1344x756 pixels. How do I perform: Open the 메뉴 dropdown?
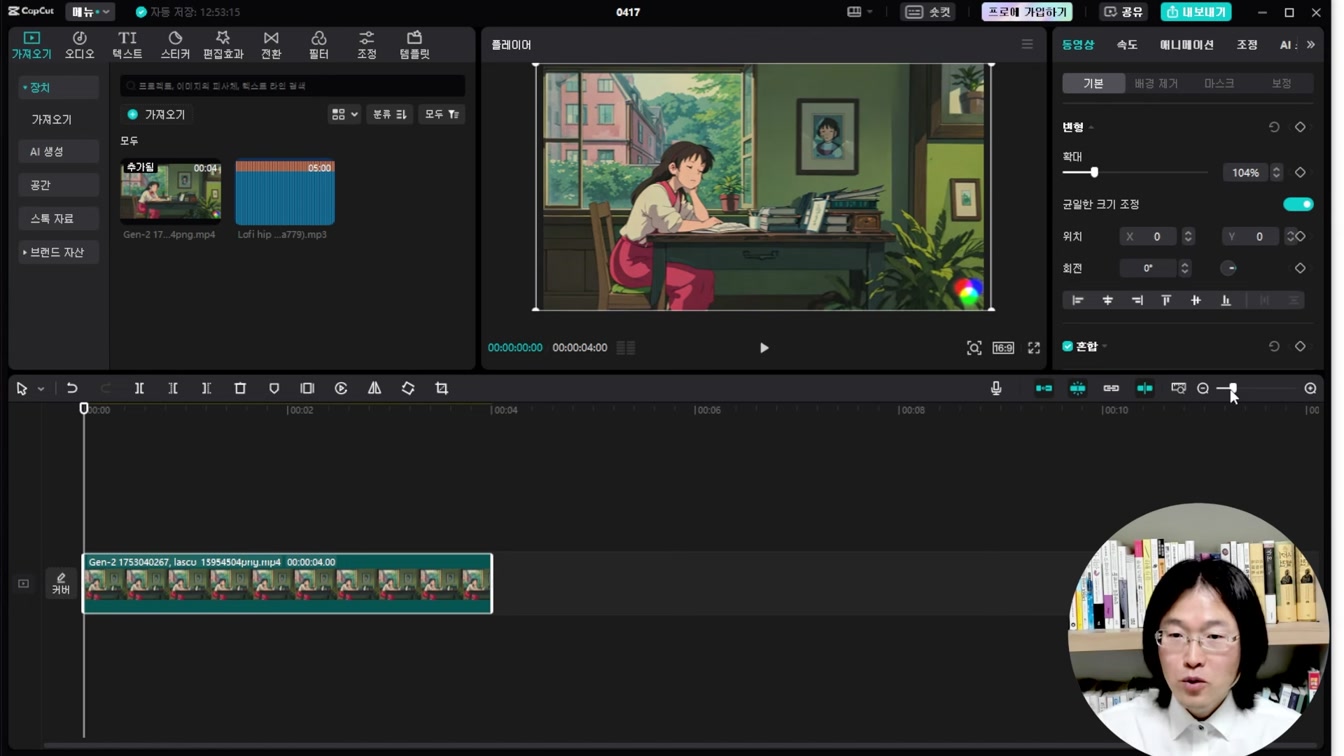90,12
